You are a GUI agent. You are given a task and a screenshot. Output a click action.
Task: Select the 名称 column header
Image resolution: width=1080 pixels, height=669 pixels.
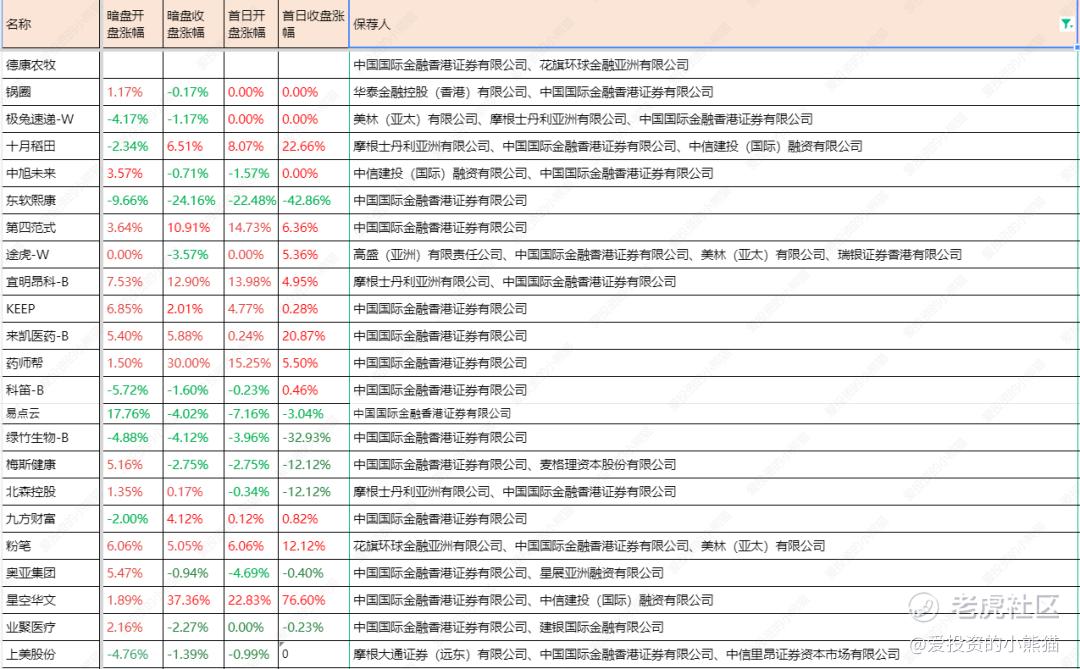pos(52,24)
